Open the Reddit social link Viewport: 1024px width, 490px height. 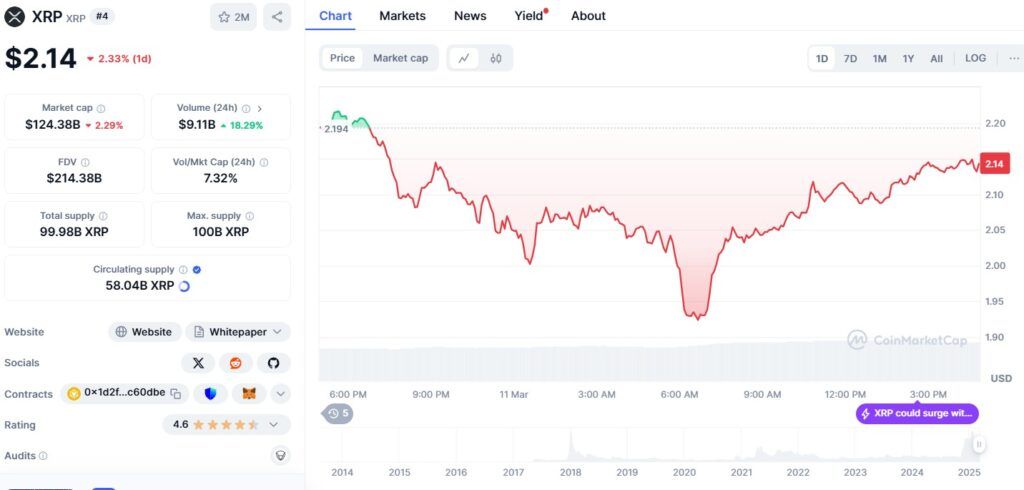pos(235,363)
